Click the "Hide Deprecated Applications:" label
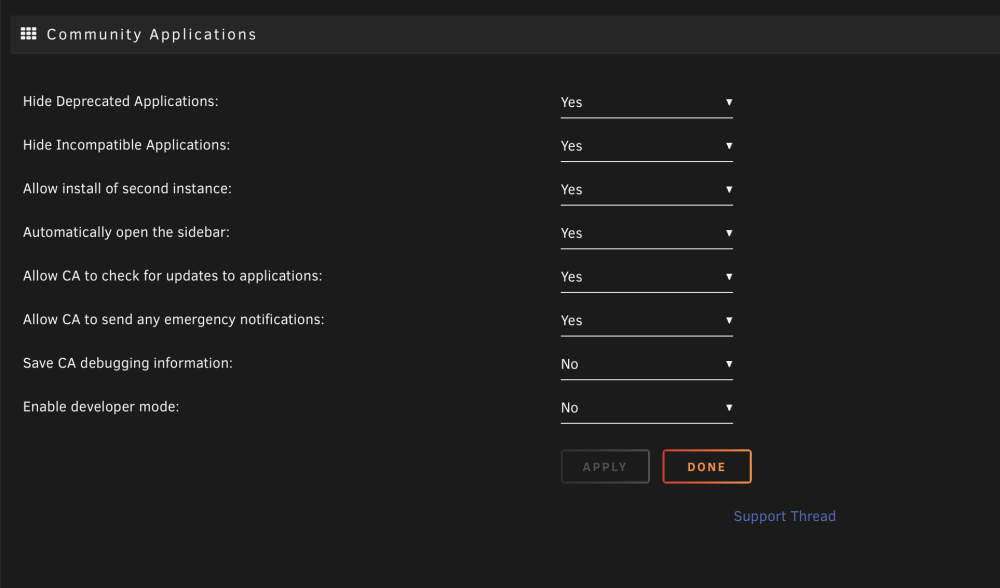This screenshot has width=1000, height=588. (x=121, y=101)
